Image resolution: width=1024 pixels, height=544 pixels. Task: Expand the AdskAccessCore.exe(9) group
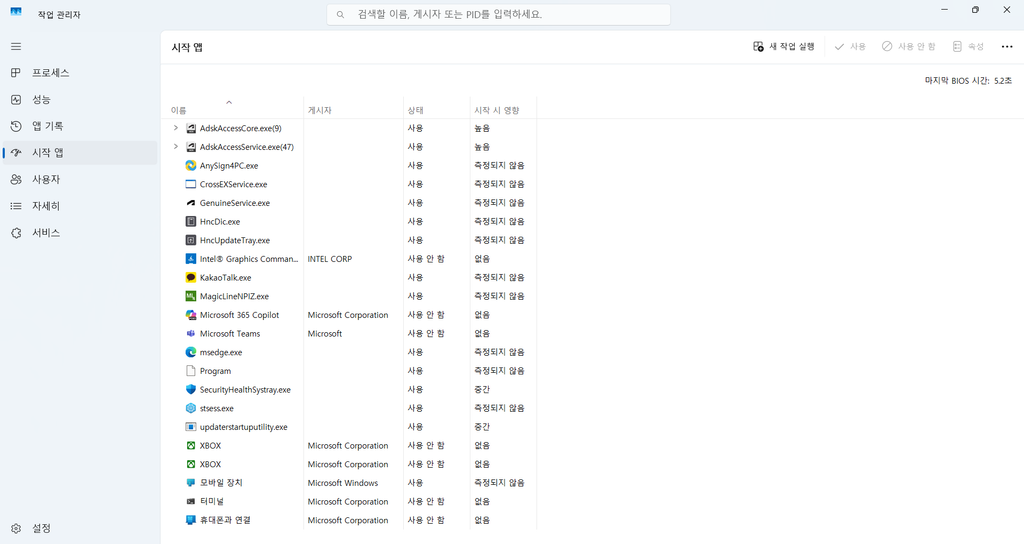(x=175, y=128)
